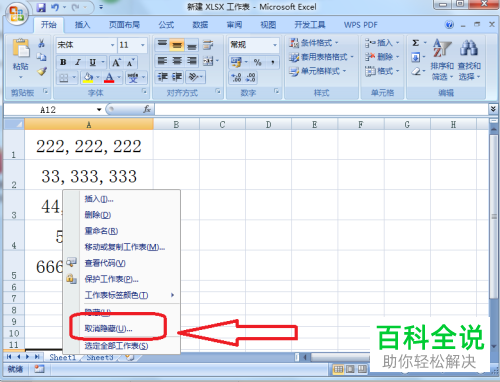The width and height of the screenshot is (500, 382).
Task: Click the Help question mark icon
Action: pos(449,25)
